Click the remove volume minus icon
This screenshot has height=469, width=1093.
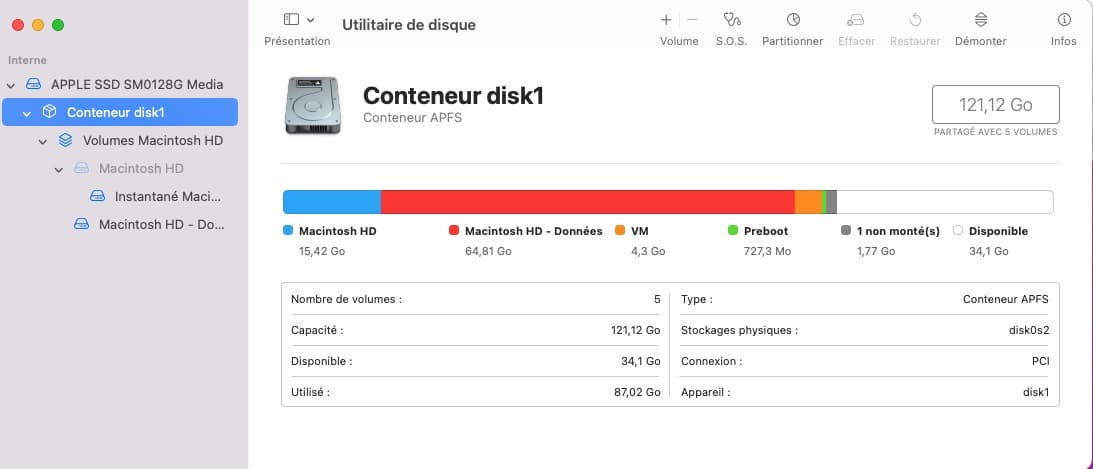click(692, 20)
